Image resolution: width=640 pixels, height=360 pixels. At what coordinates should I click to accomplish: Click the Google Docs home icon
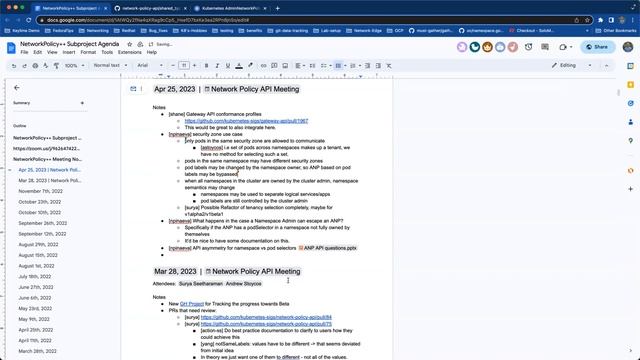pos(11,48)
